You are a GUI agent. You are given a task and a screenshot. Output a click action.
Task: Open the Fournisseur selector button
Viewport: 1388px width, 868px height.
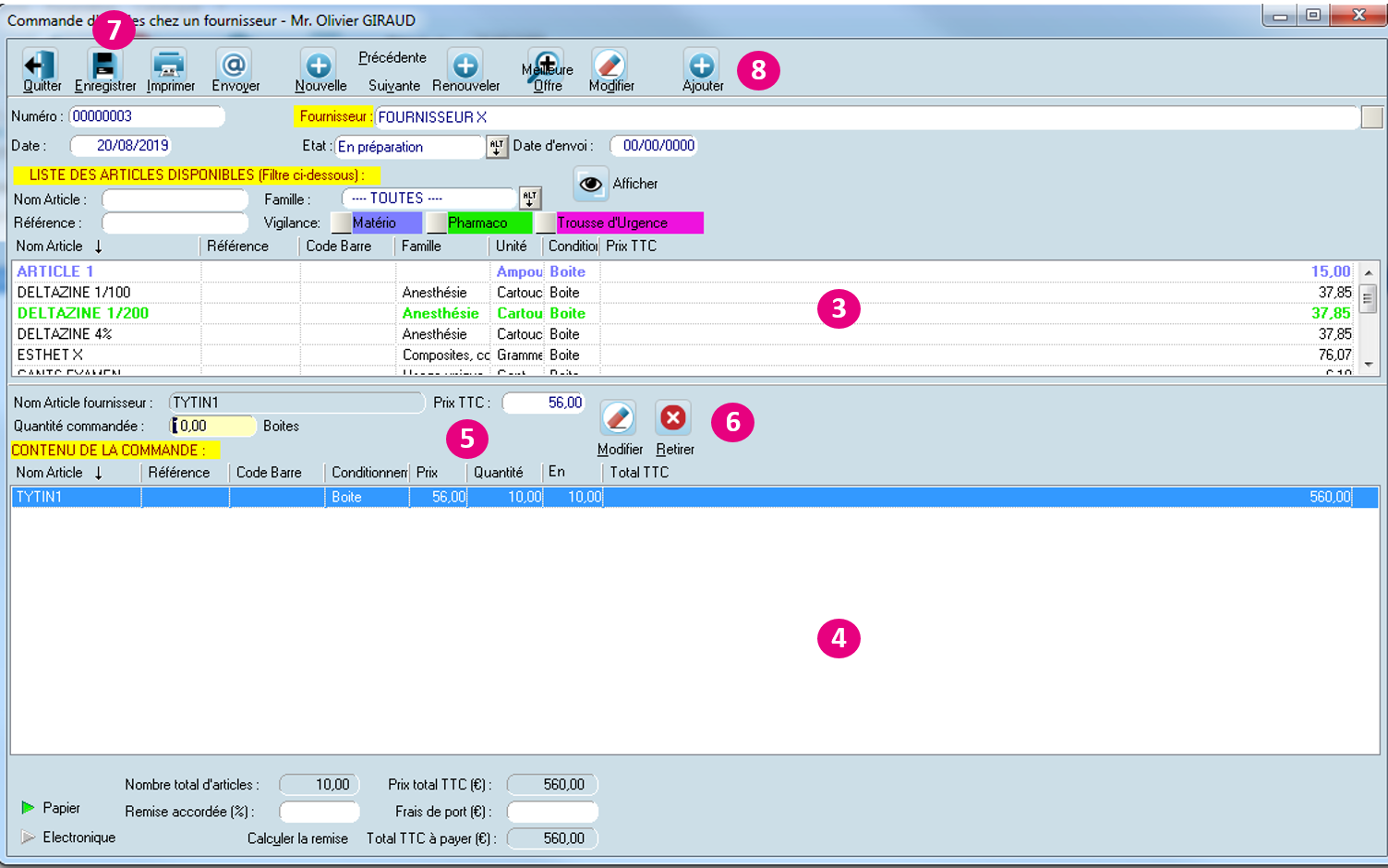pyautogui.click(x=1372, y=117)
